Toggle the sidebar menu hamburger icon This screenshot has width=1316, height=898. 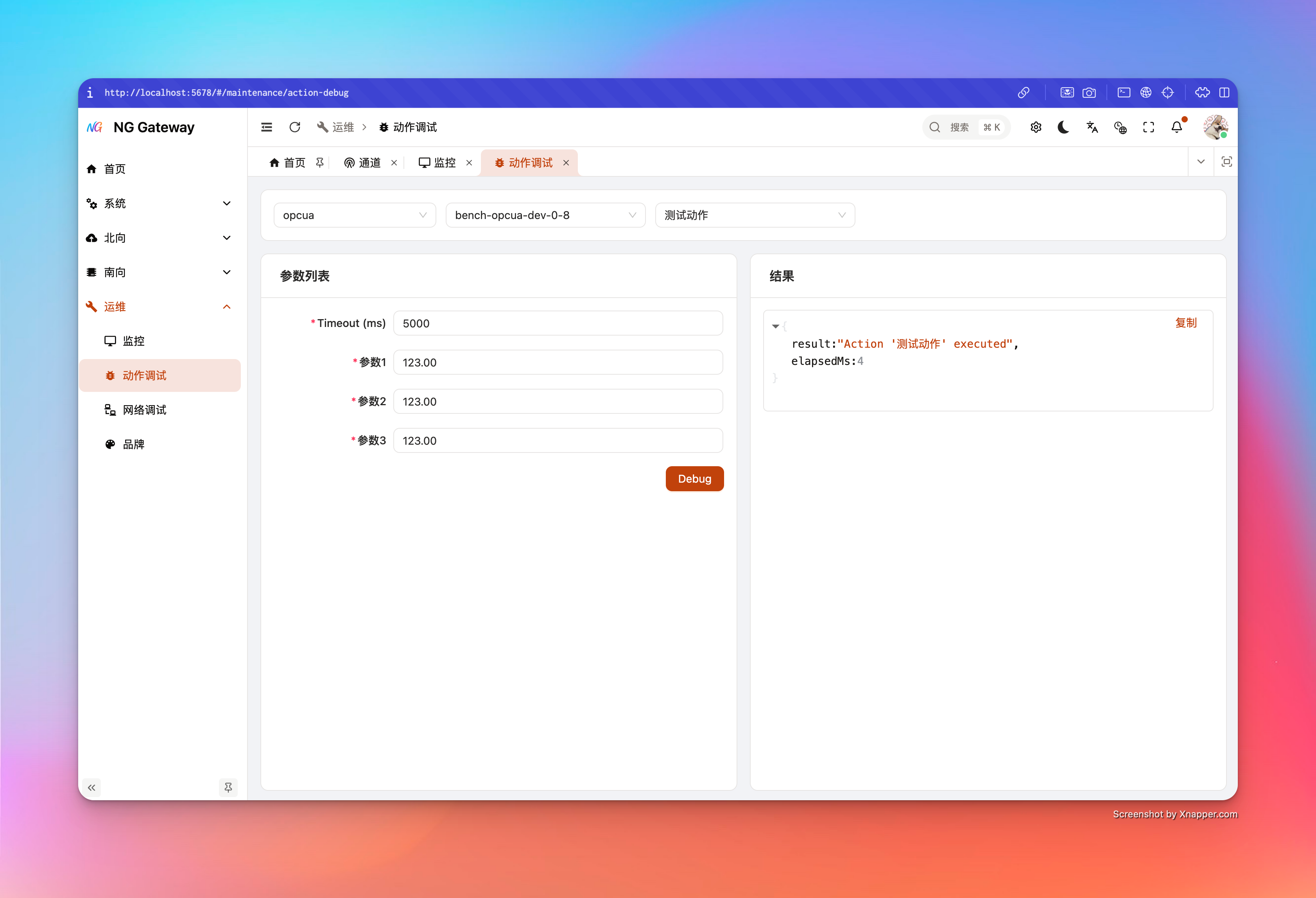(x=266, y=127)
